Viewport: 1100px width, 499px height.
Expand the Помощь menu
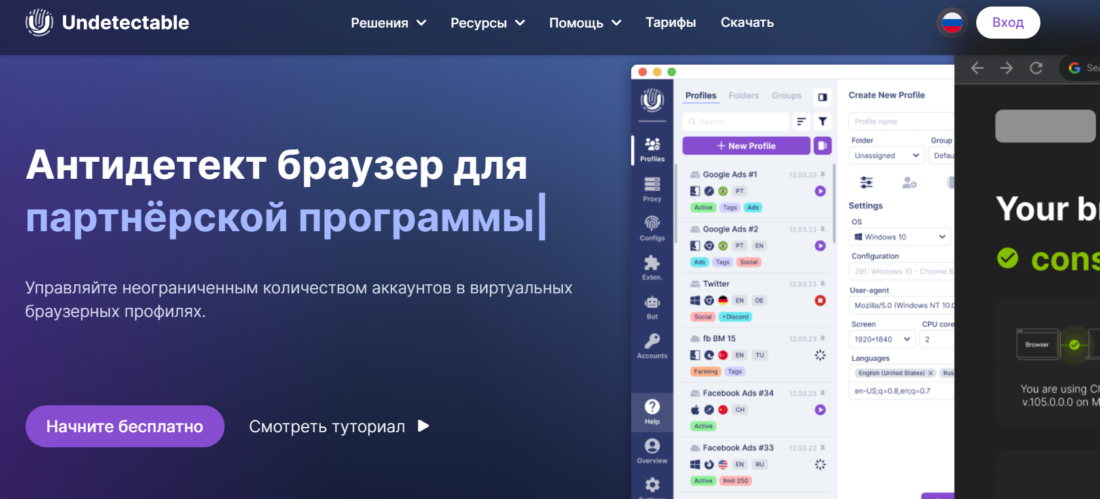585,22
